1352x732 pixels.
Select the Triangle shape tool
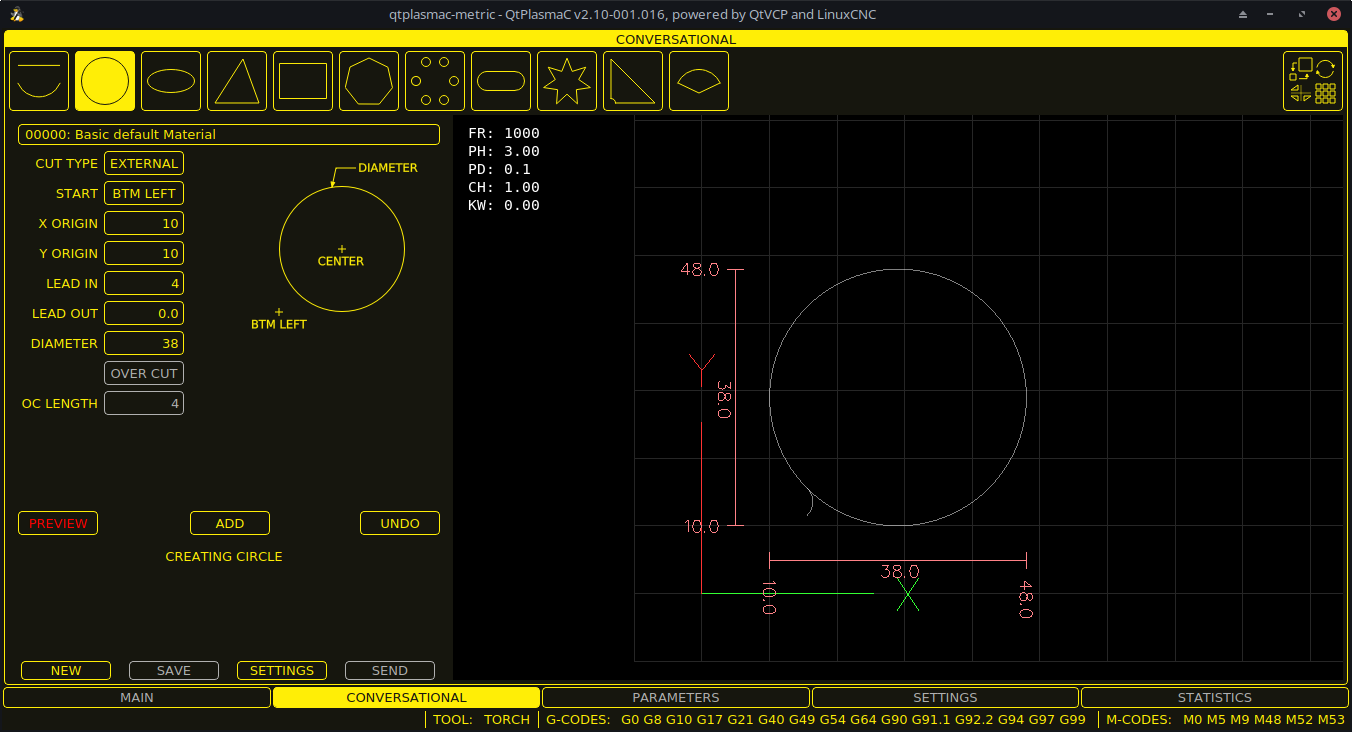(x=236, y=80)
